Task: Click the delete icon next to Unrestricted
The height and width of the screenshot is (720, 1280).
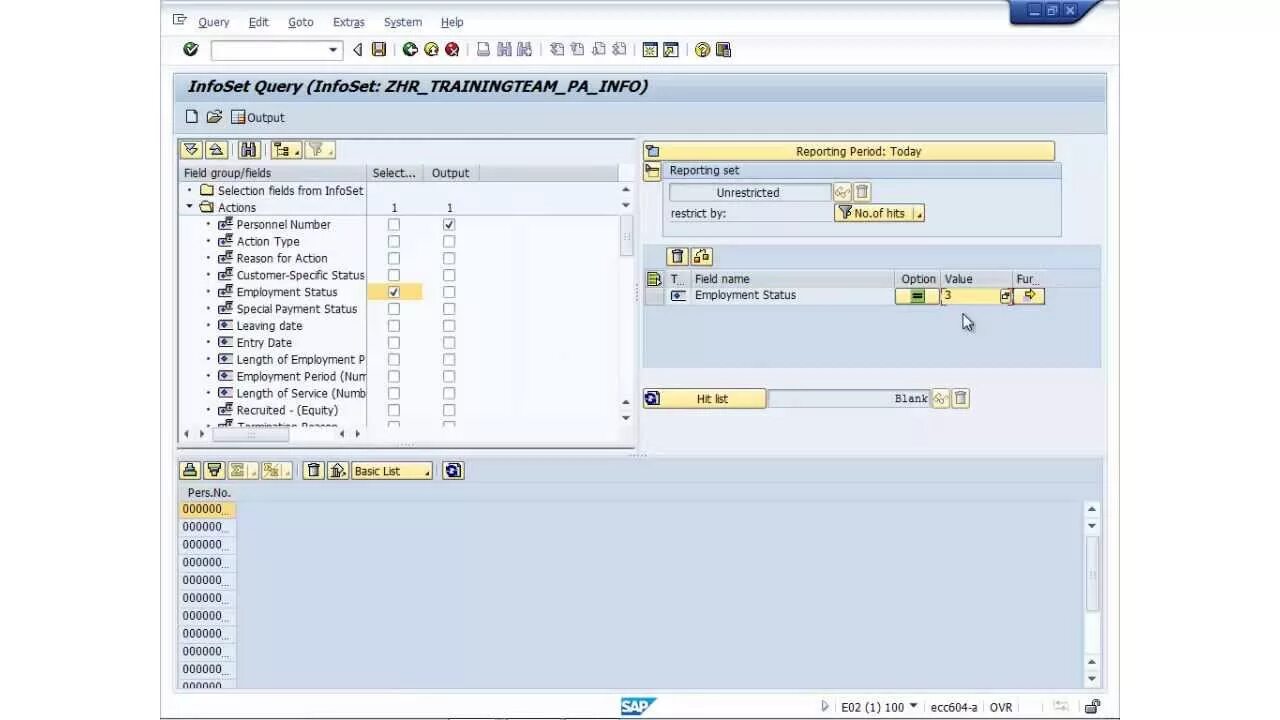Action: (x=862, y=192)
